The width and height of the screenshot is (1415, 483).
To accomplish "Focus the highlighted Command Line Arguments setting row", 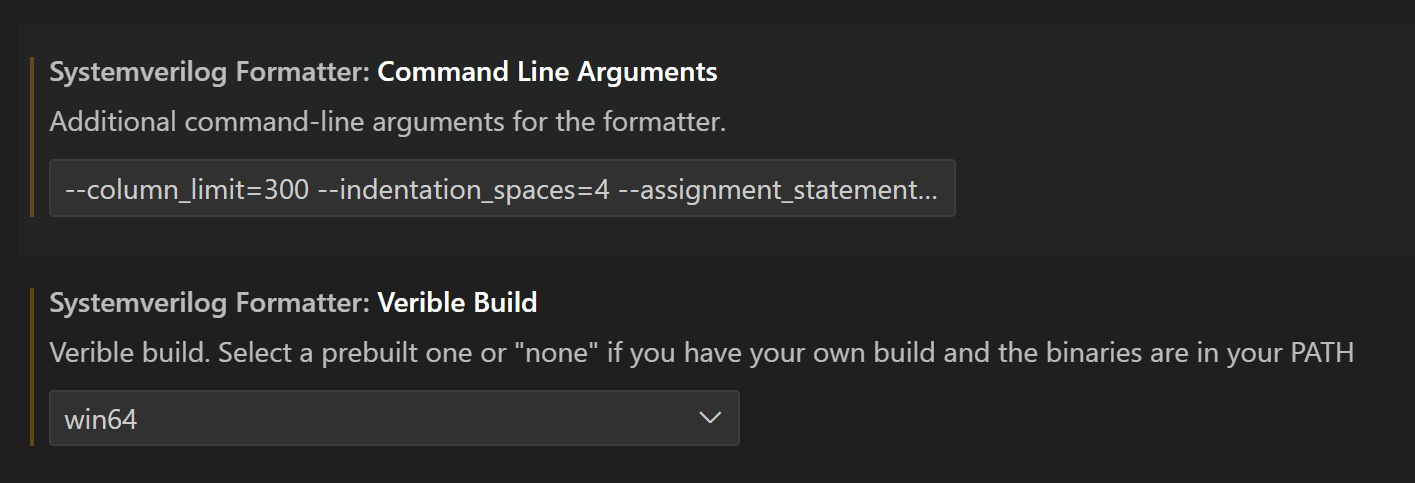I will click(x=1150, y=140).
